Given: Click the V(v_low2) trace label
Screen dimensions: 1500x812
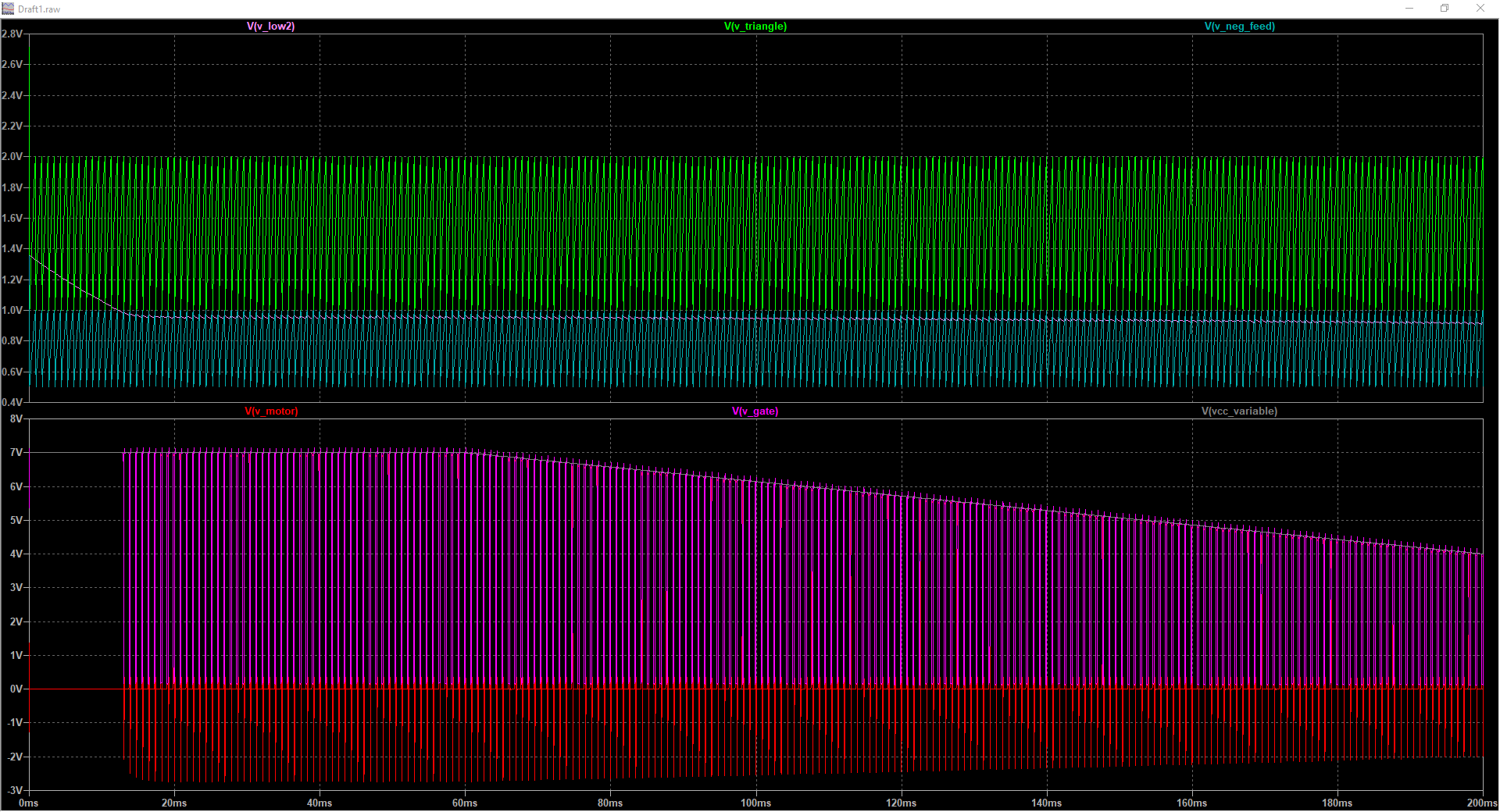Looking at the screenshot, I should pyautogui.click(x=270, y=27).
